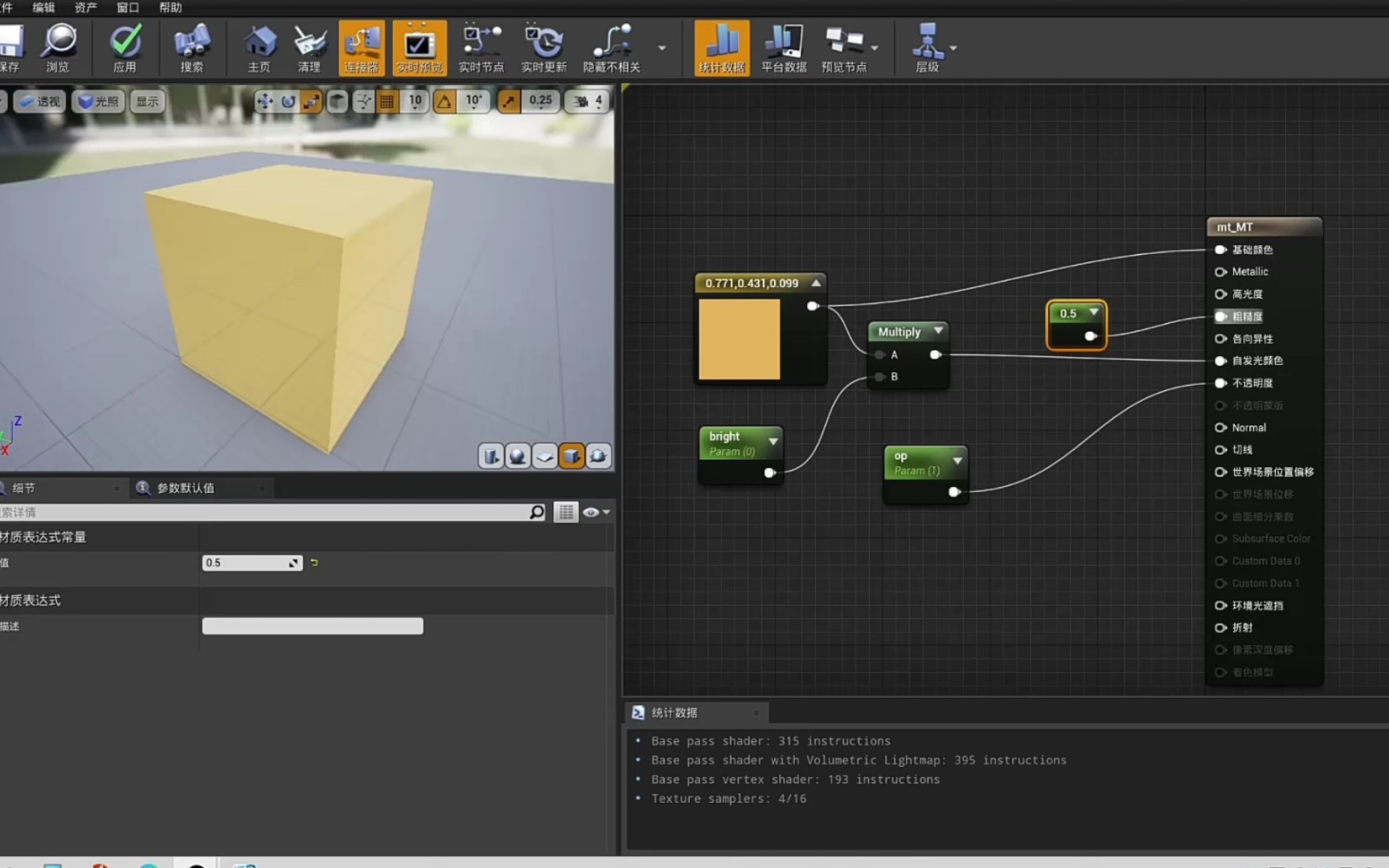
Task: Click the 浏览 (Browse) magnifier icon
Action: tap(58, 47)
